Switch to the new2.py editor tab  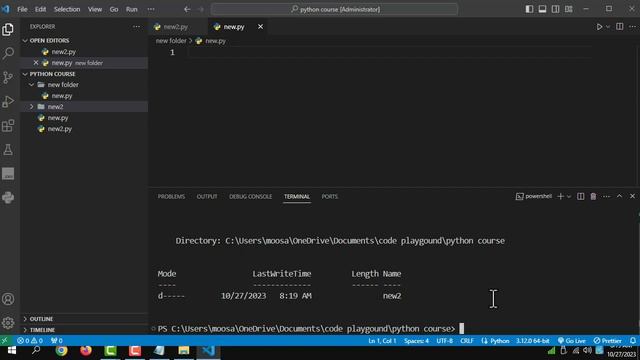click(176, 27)
